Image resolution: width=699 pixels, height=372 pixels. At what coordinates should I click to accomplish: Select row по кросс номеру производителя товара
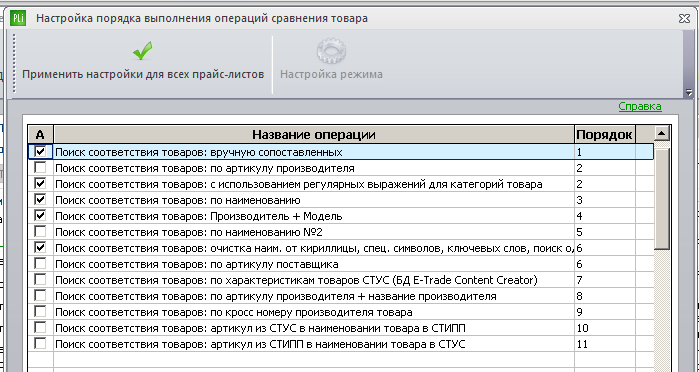coord(234,312)
